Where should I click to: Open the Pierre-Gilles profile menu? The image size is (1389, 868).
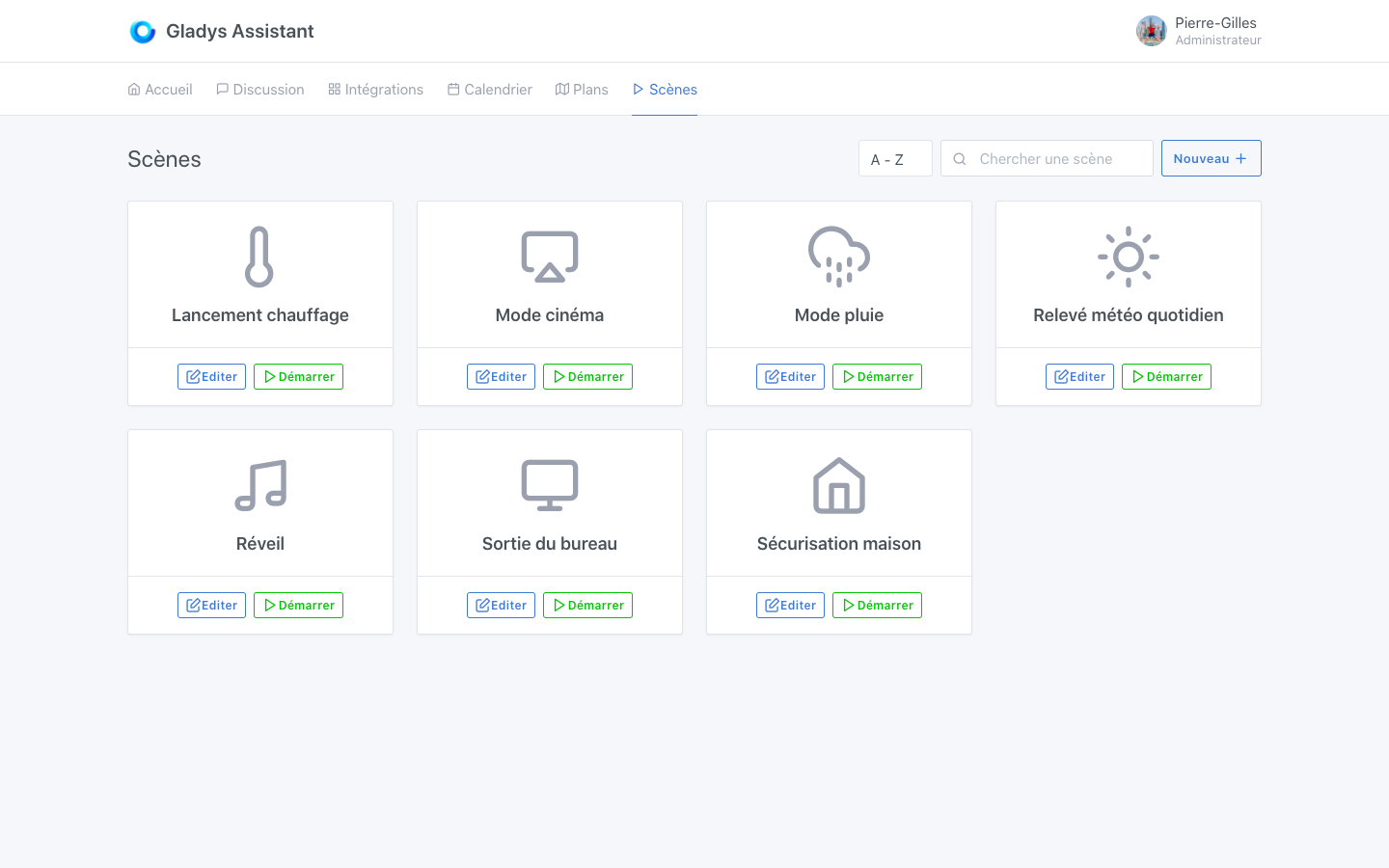pos(1199,31)
